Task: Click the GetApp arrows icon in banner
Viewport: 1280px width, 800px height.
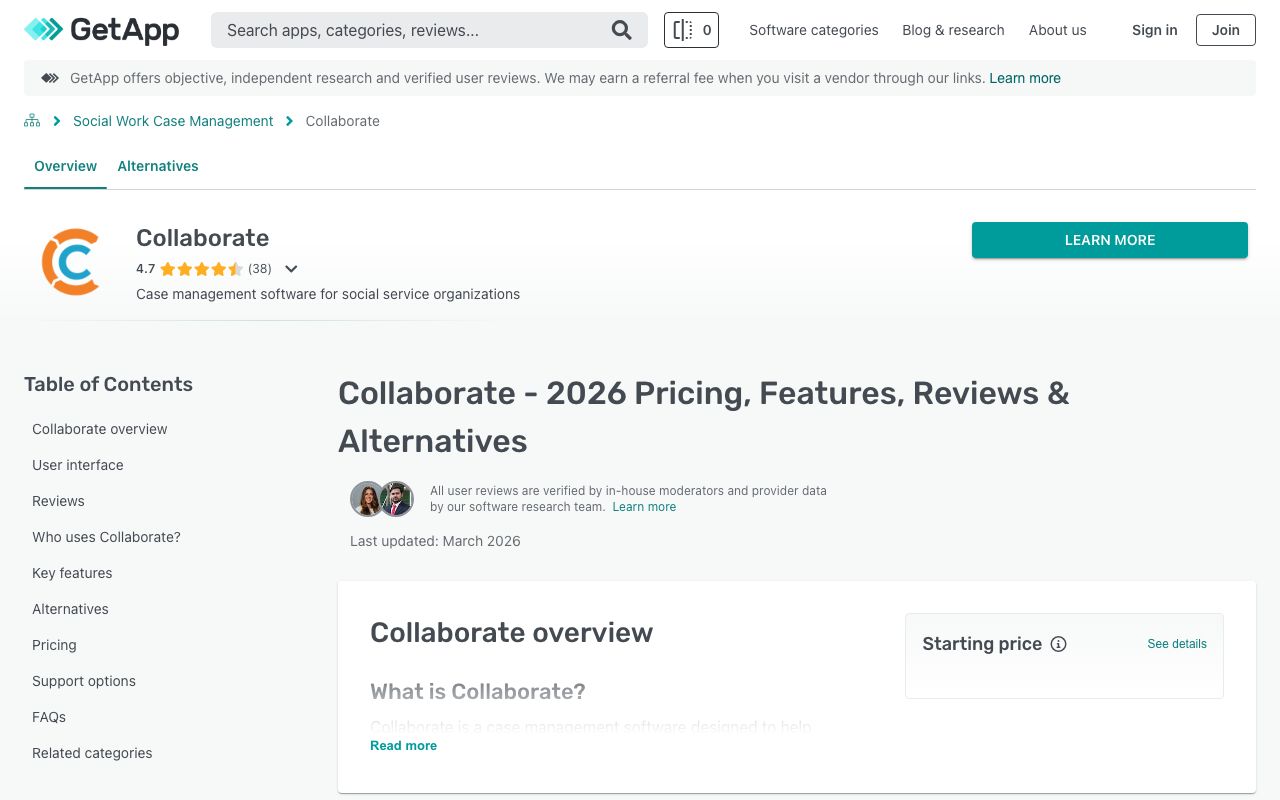Action: click(x=50, y=78)
